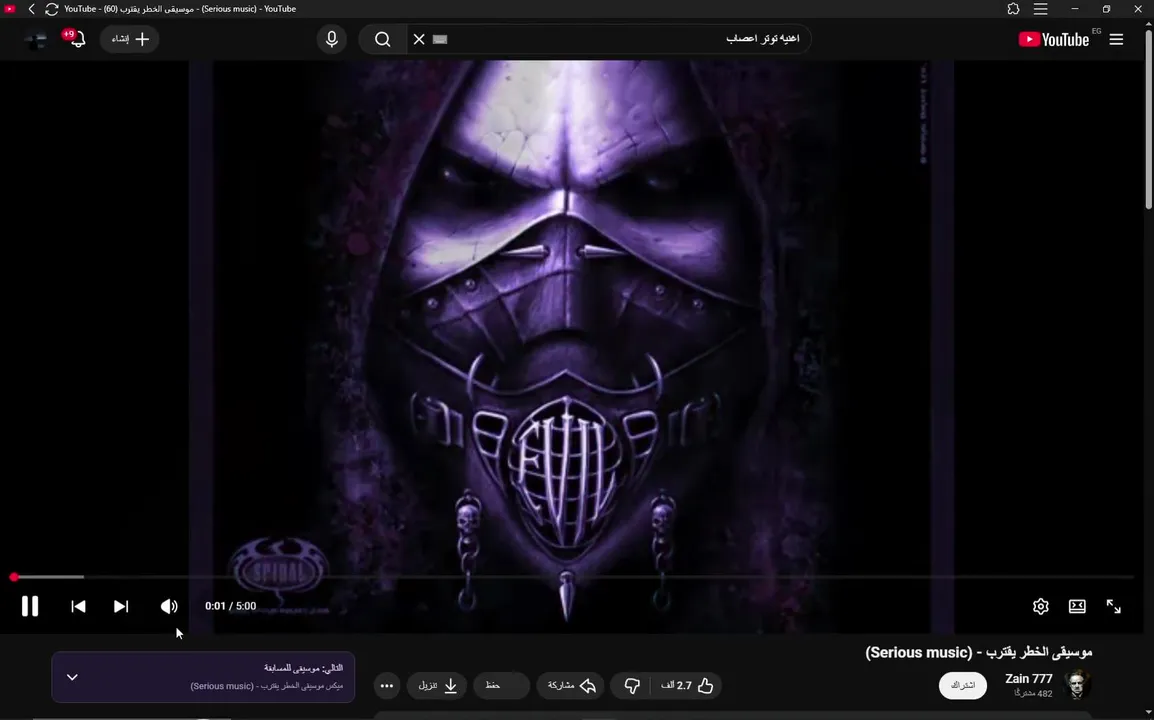The height and width of the screenshot is (720, 1154).
Task: Share the video (مشاركة) button
Action: pyautogui.click(x=571, y=685)
